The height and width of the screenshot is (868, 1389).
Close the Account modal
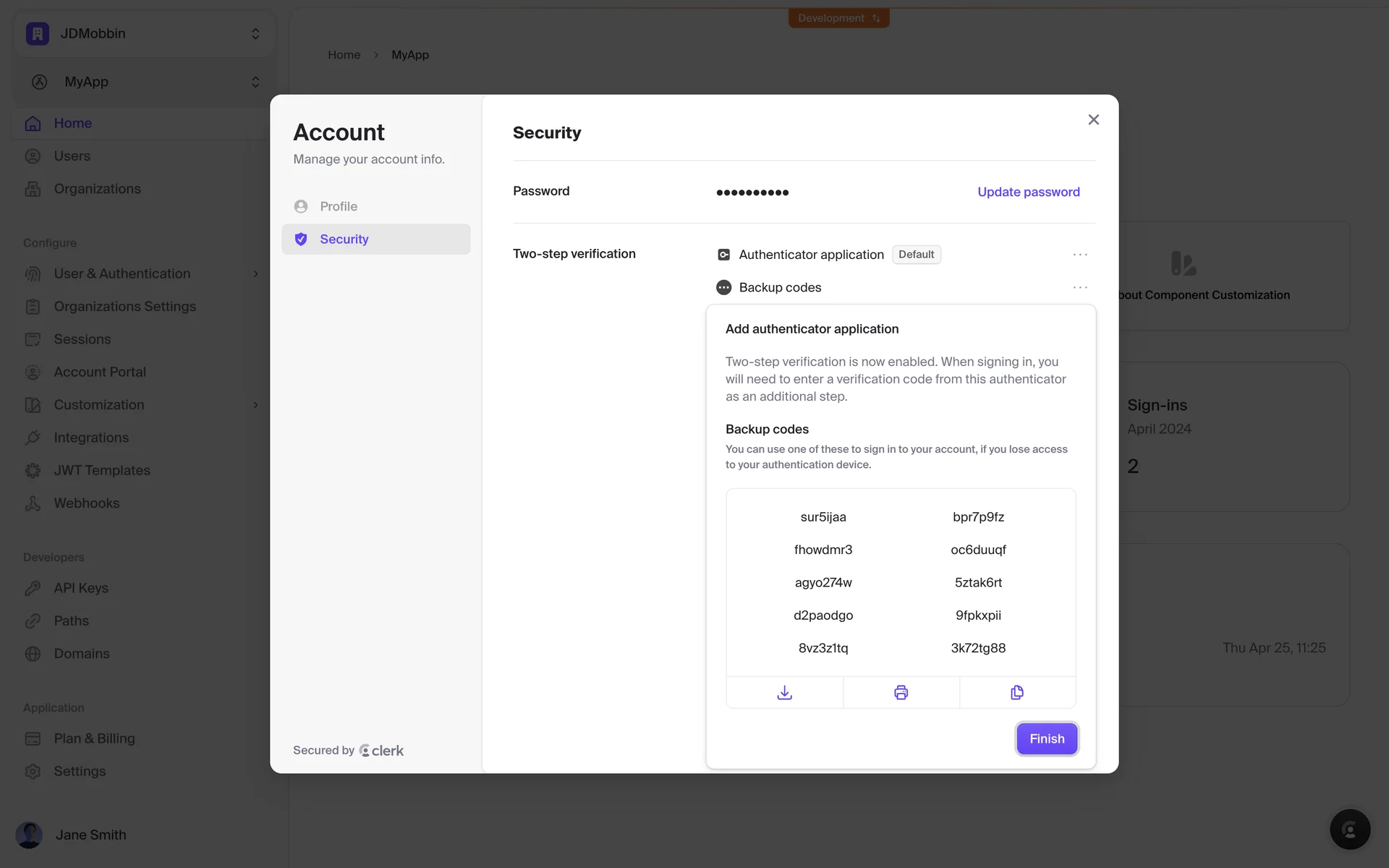[x=1093, y=120]
